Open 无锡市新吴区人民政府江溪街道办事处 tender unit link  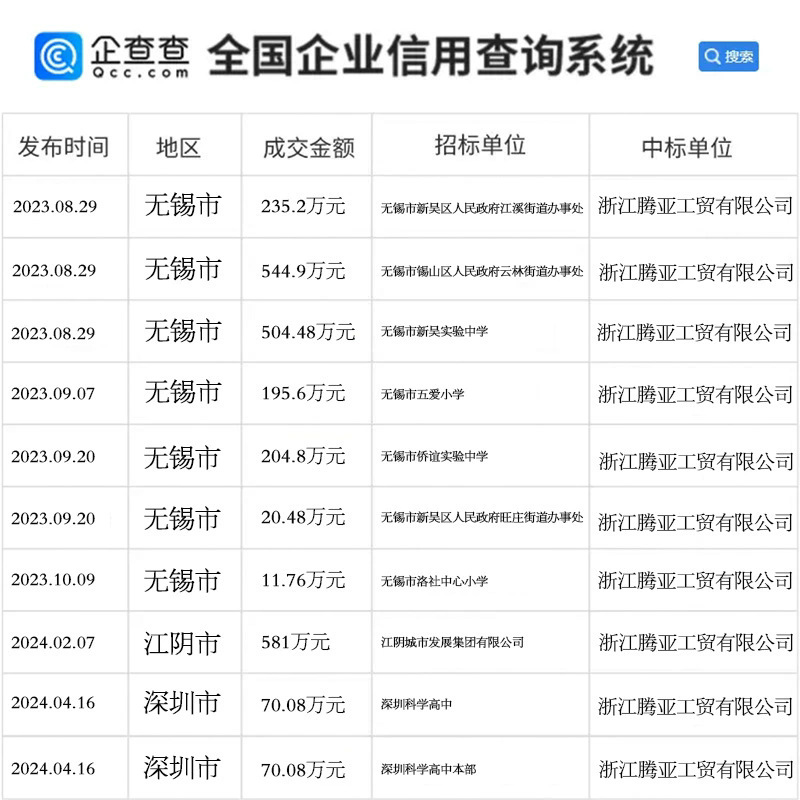(481, 208)
